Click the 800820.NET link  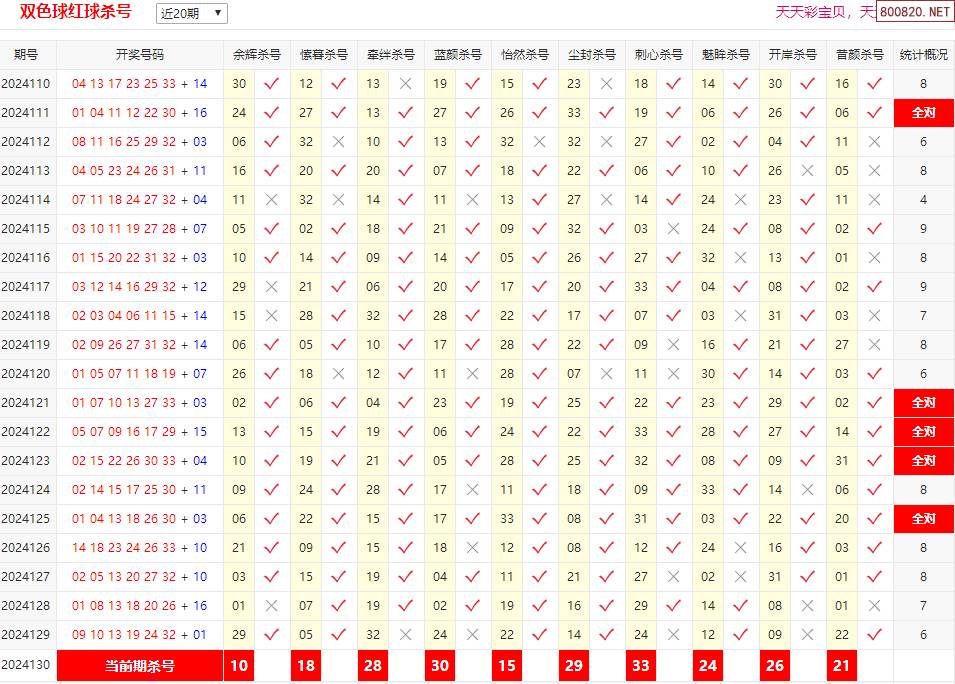(915, 12)
